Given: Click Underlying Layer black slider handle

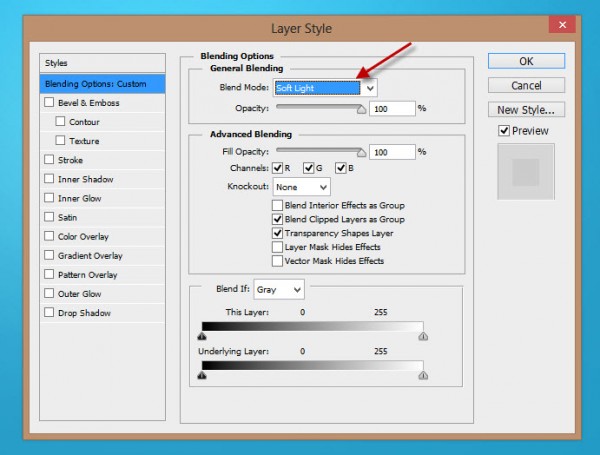Looking at the screenshot, I should [203, 375].
